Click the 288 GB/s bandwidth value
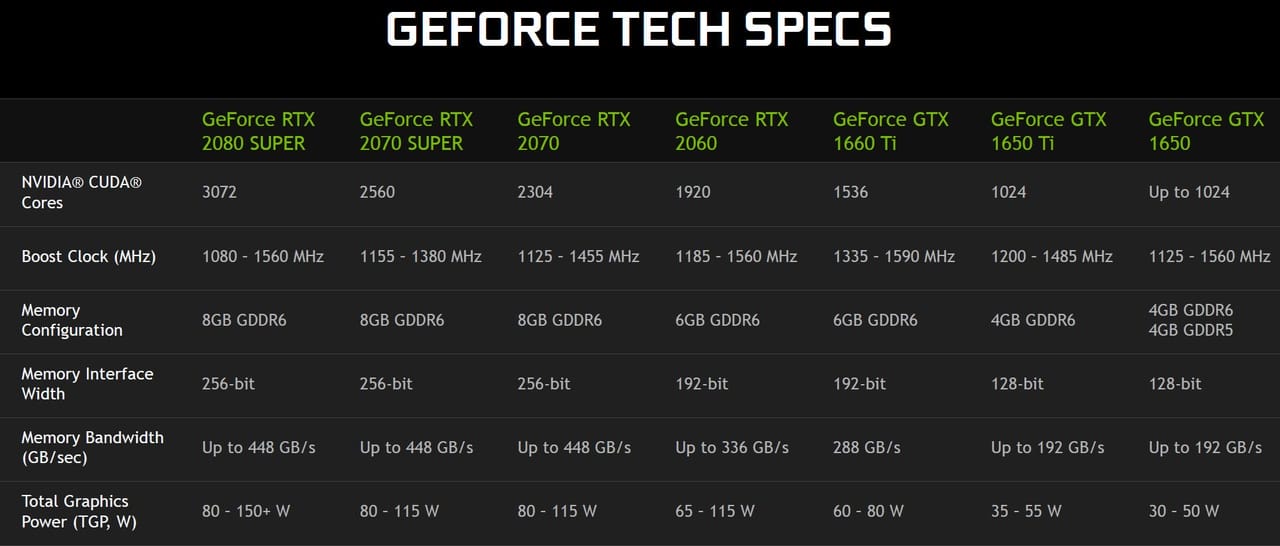The height and width of the screenshot is (546, 1280). [x=868, y=448]
